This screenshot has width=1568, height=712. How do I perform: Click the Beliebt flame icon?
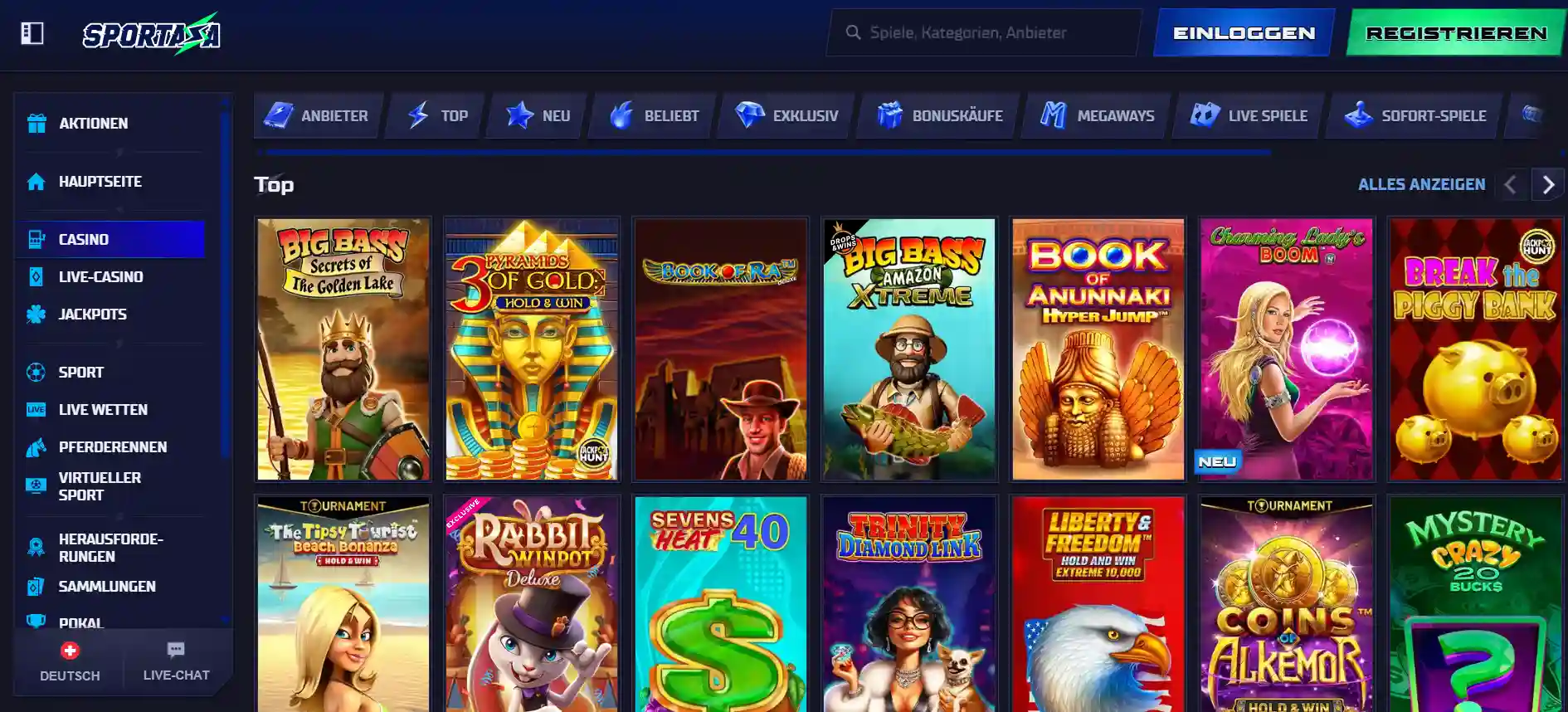click(x=621, y=115)
